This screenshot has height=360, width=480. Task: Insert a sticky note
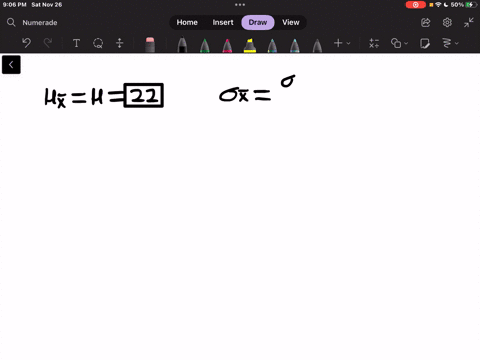tap(425, 43)
